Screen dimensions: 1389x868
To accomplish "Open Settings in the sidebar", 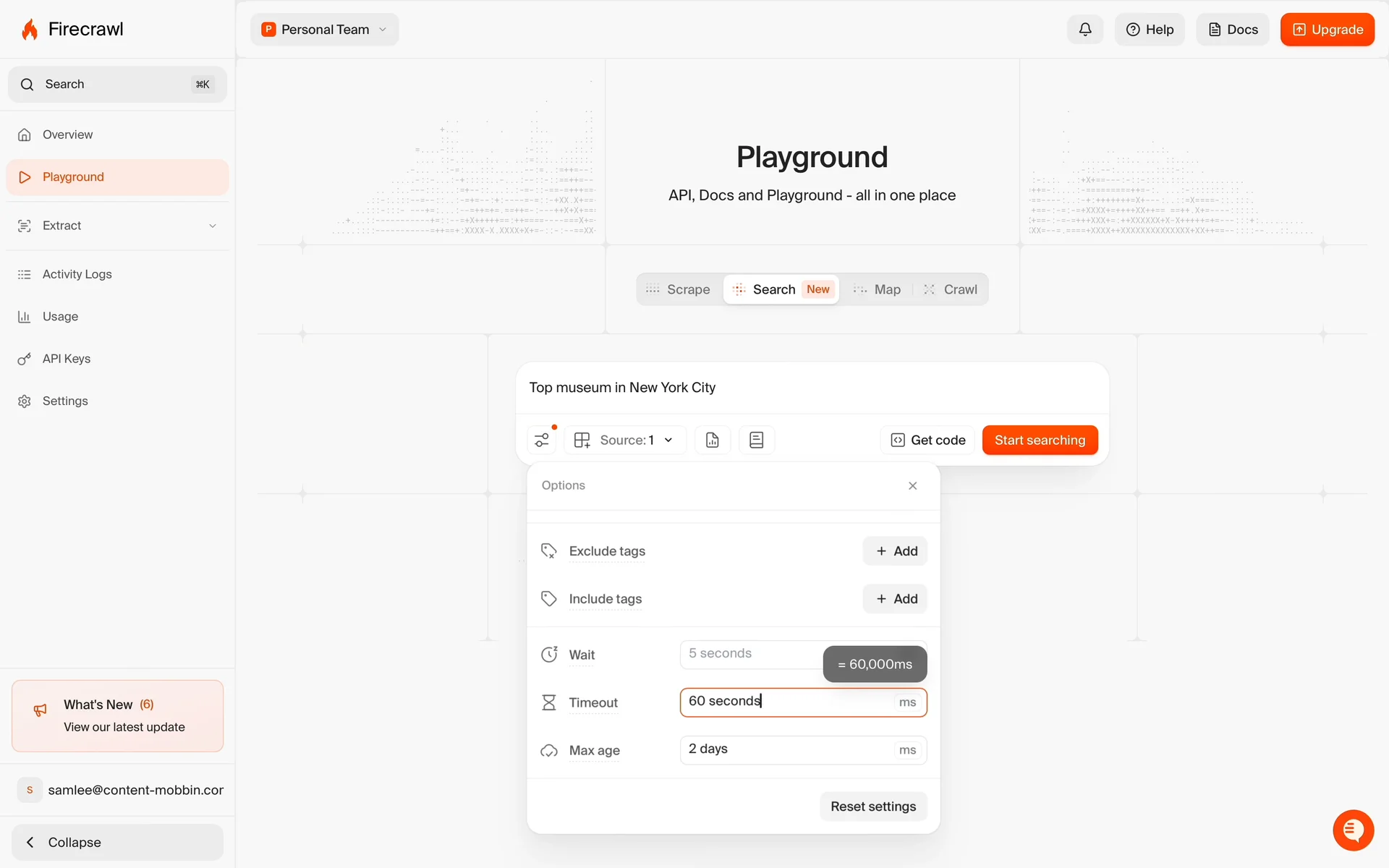I will click(x=65, y=401).
